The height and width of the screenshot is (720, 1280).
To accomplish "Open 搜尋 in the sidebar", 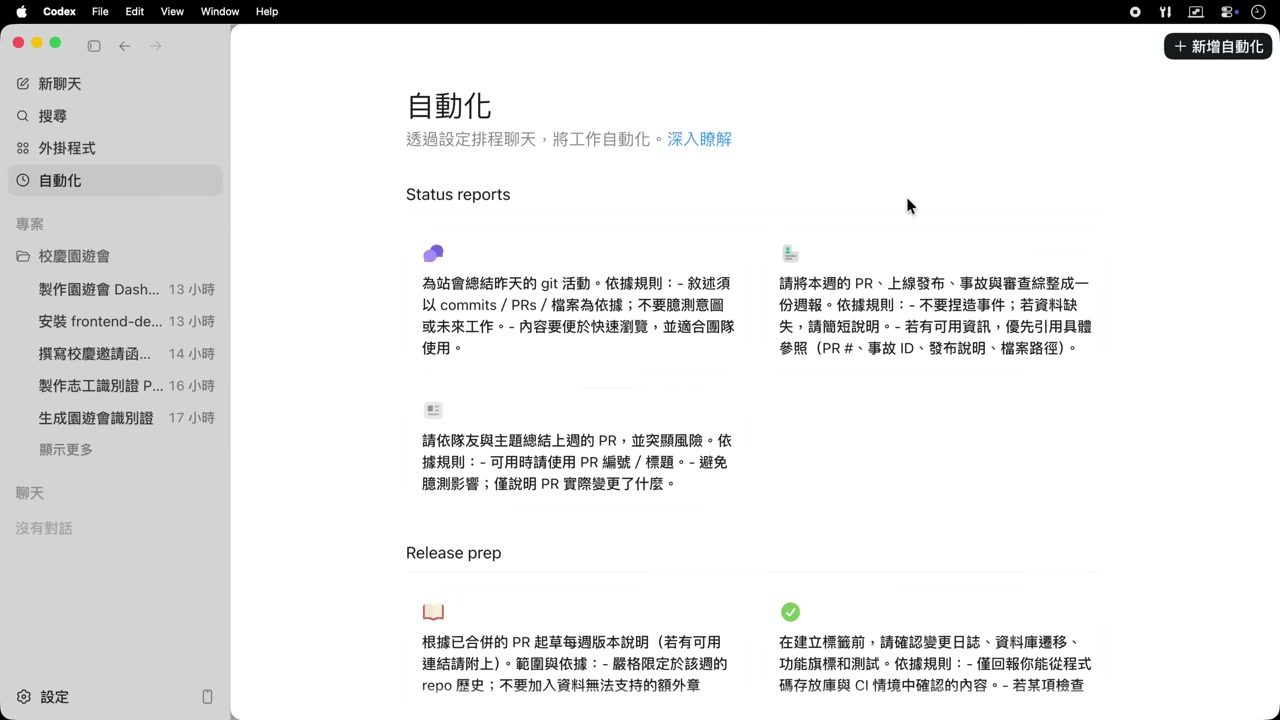I will coord(115,116).
